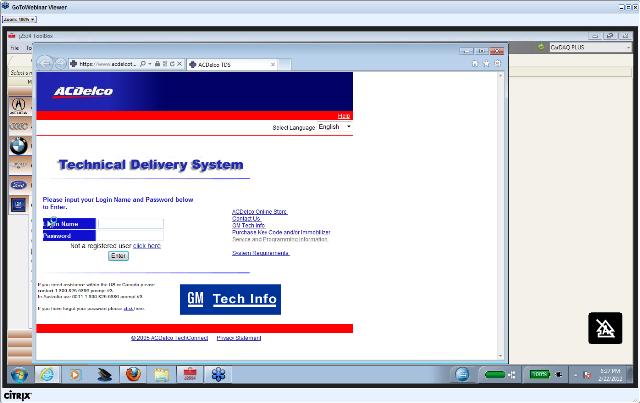Click the GM Tech Info banner
640x403 pixels.
click(x=230, y=299)
